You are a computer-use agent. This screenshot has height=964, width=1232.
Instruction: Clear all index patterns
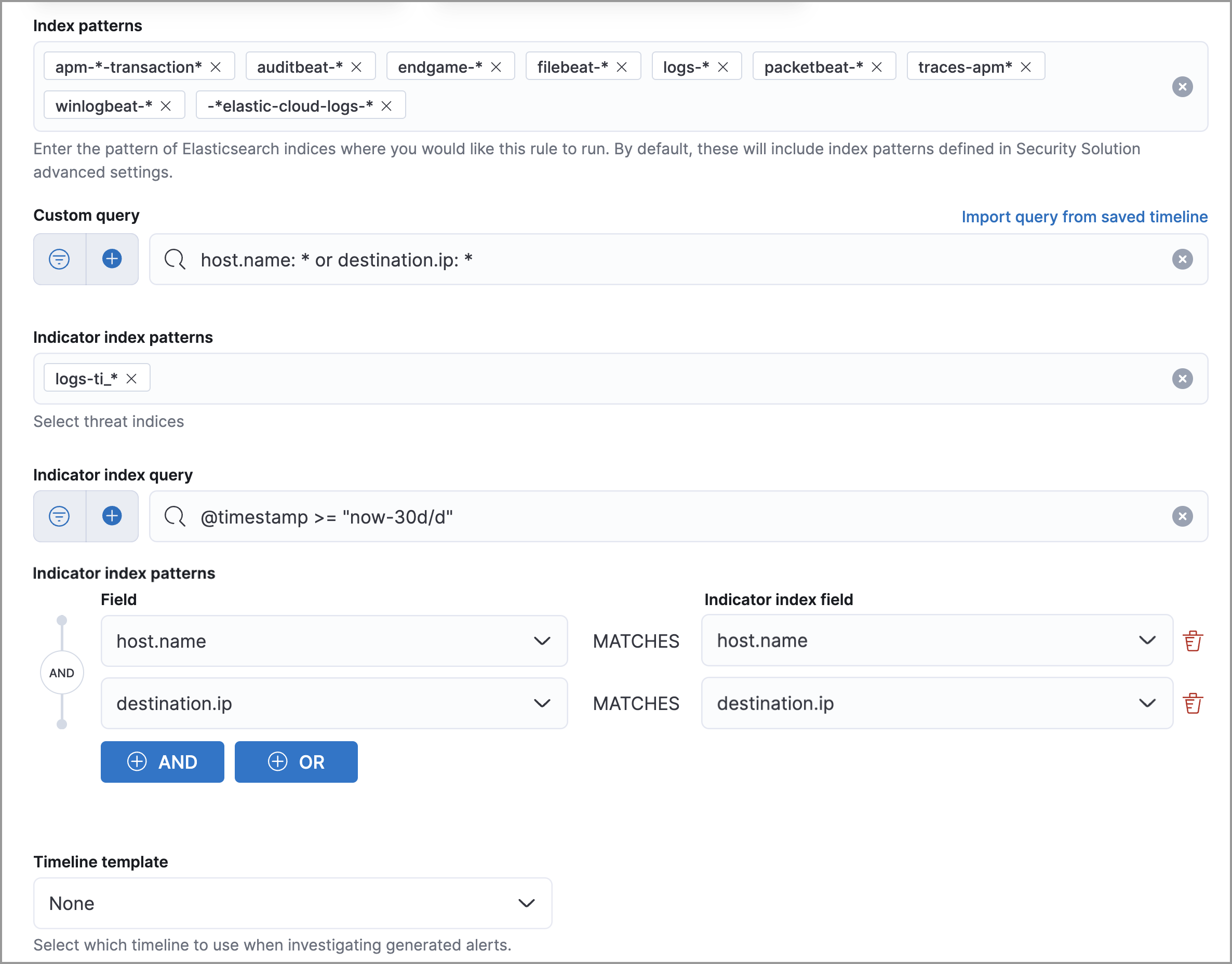coord(1182,87)
